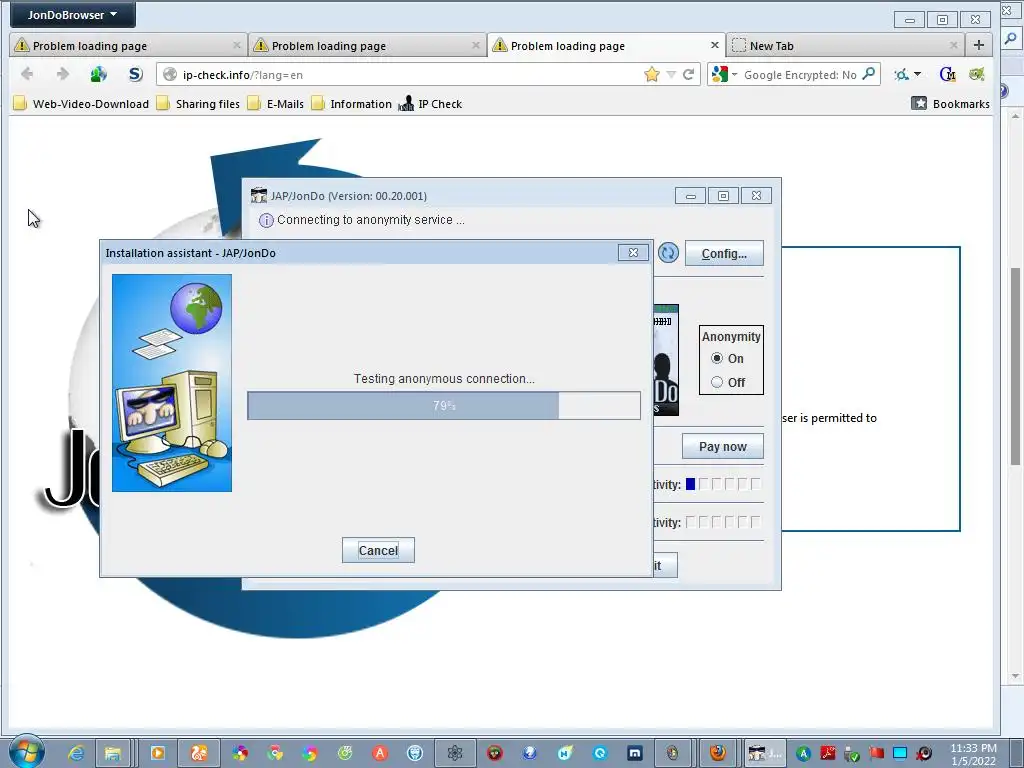
Task: Open the atom icon app in taskbar
Action: click(x=455, y=753)
